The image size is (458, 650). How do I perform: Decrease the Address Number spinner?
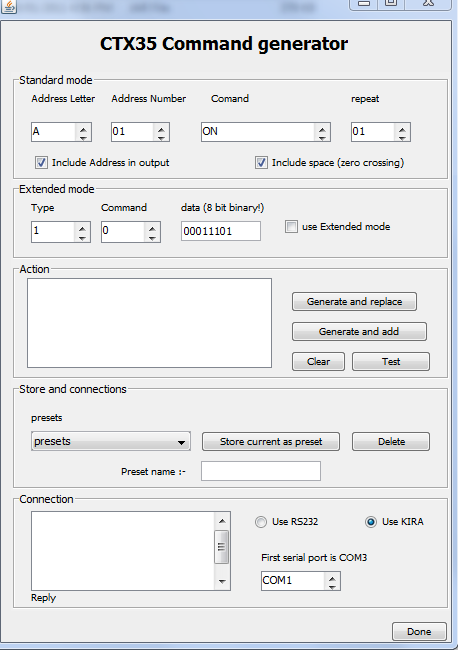(161, 137)
